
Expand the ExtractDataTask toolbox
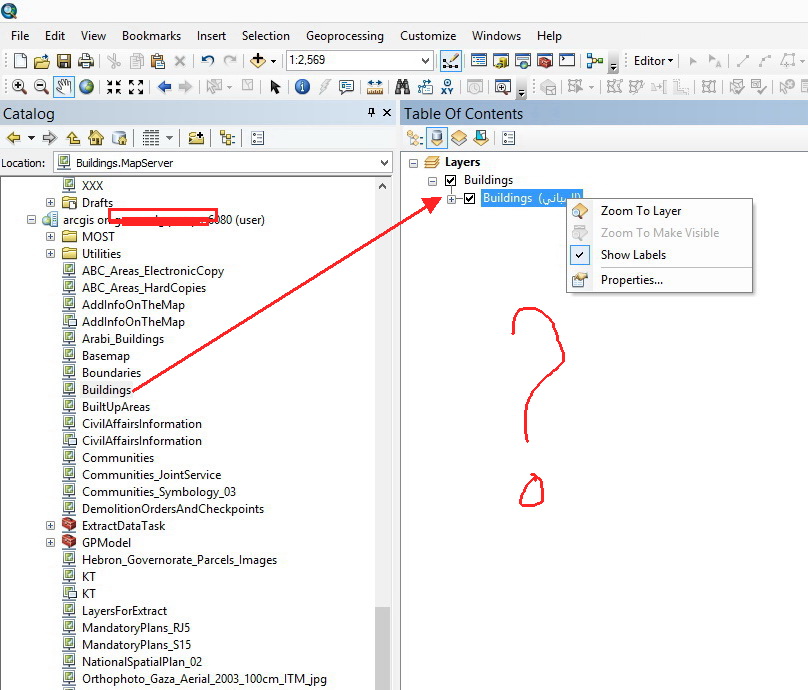click(50, 526)
